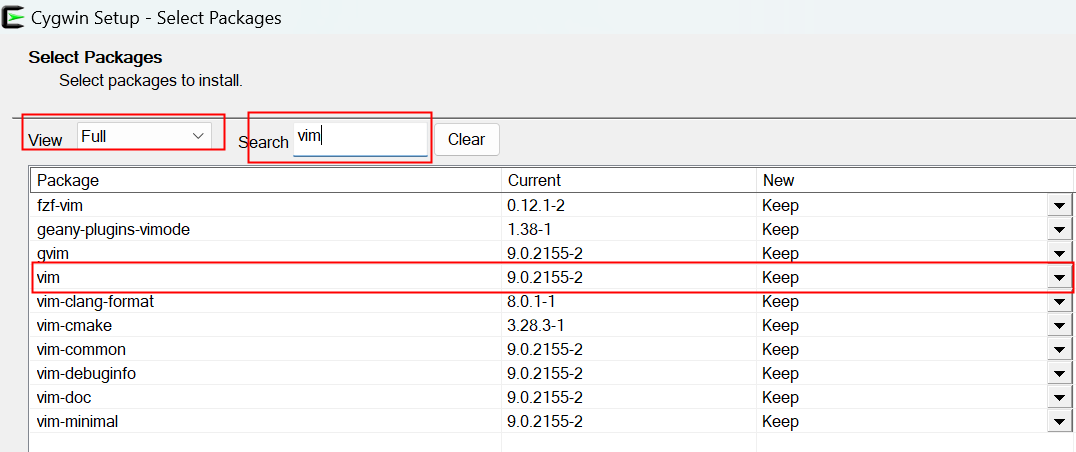The width and height of the screenshot is (1076, 452).
Task: Open the vim-debuginfo action dropdown arrow
Action: pos(1059,374)
